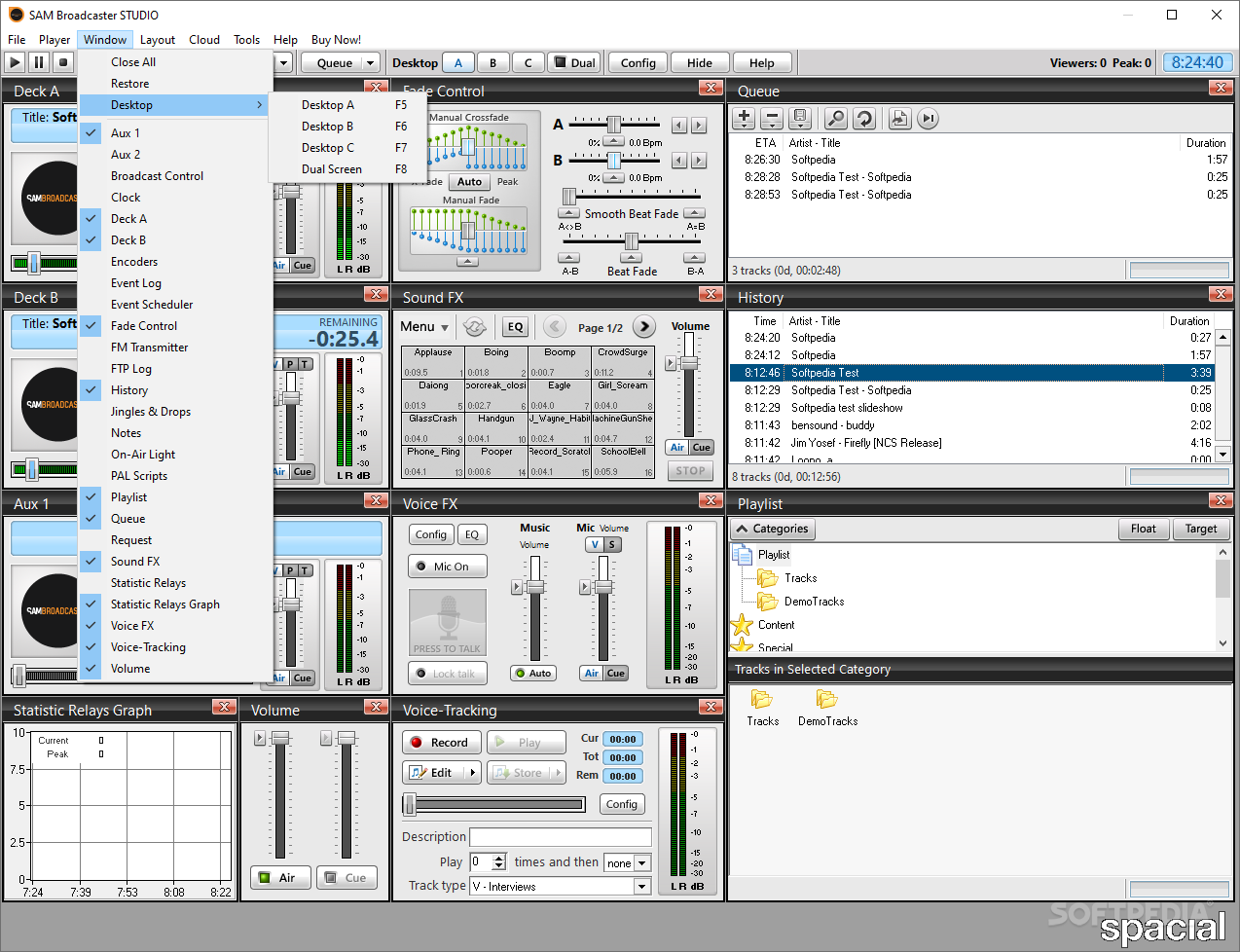
Task: Uncheck Fade Control in the Window menu
Action: pyautogui.click(x=144, y=326)
